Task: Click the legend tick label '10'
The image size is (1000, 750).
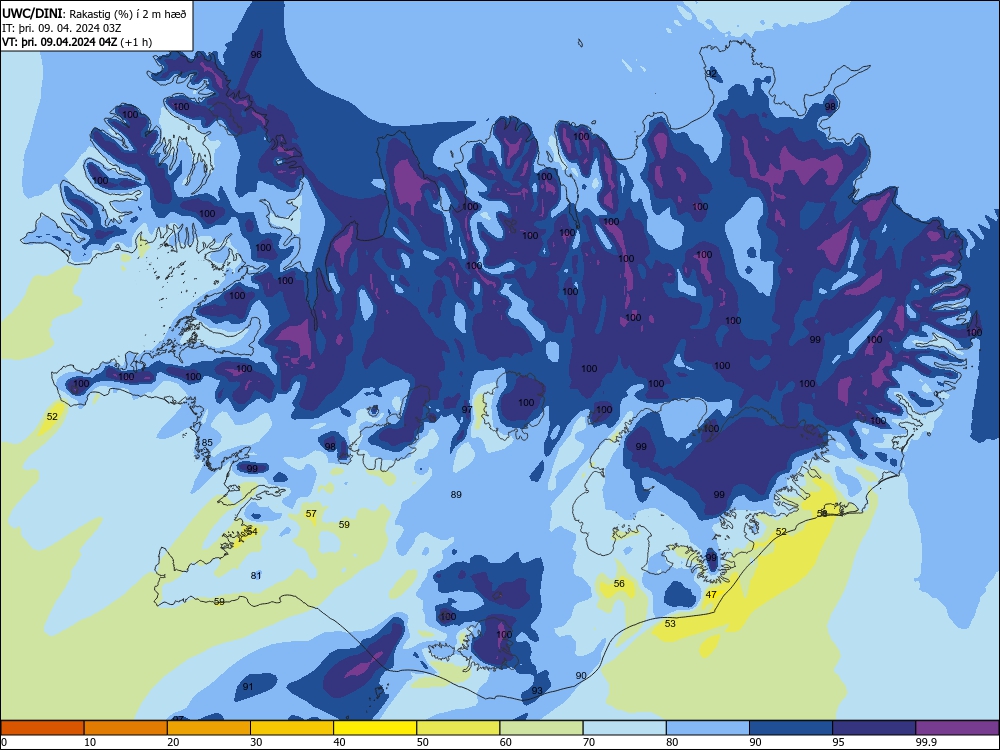Action: coord(90,742)
